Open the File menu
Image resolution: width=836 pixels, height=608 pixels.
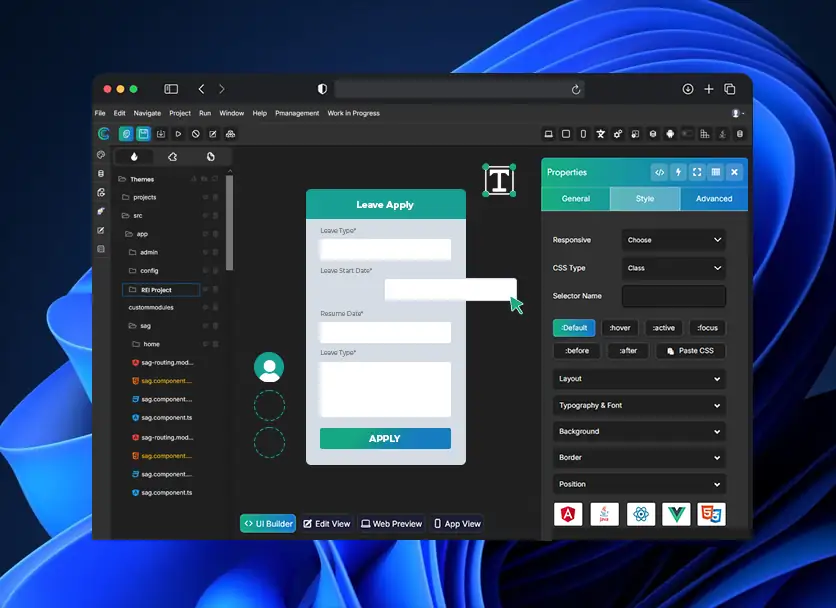(100, 113)
